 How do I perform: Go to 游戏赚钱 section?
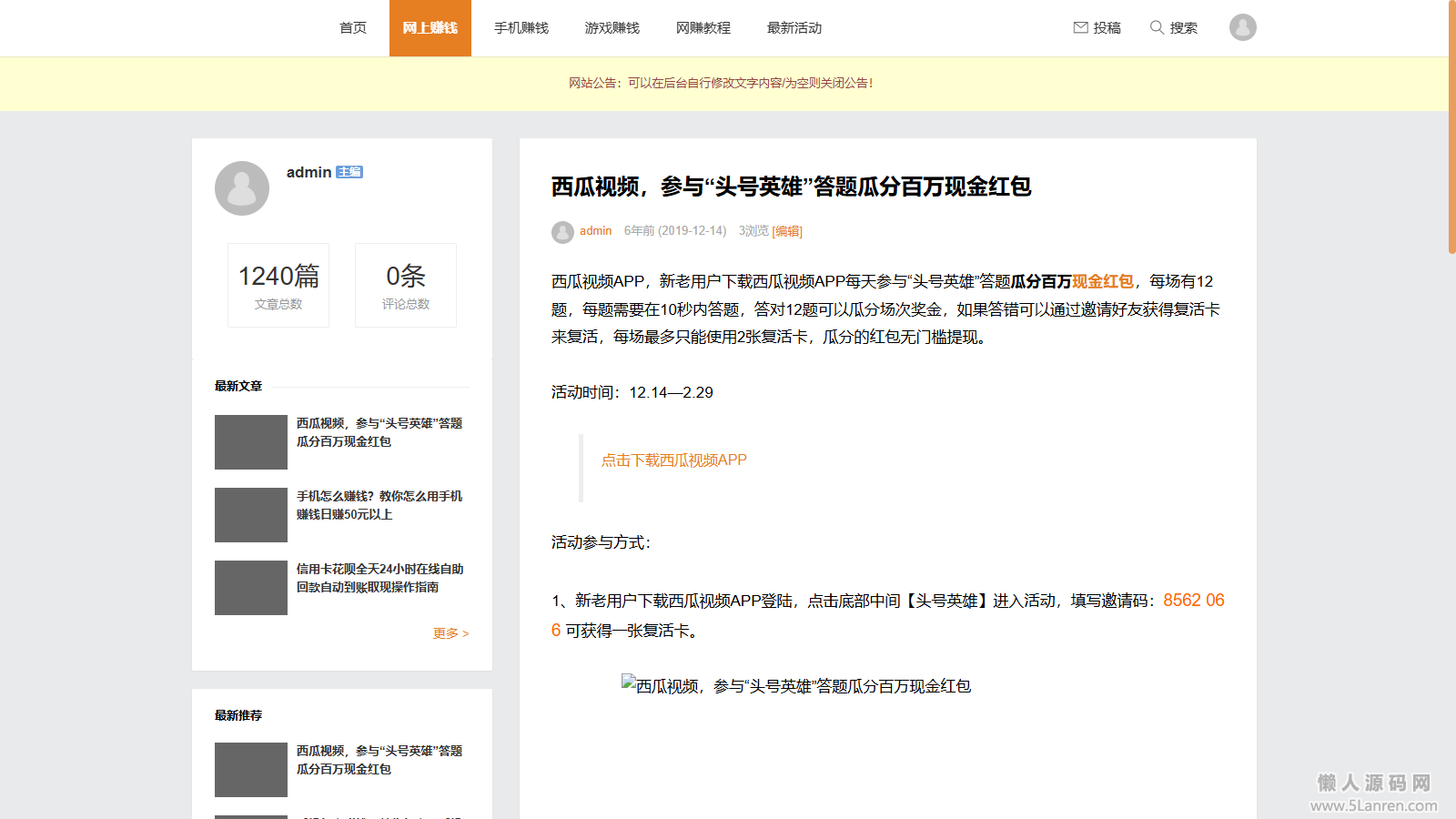click(612, 28)
